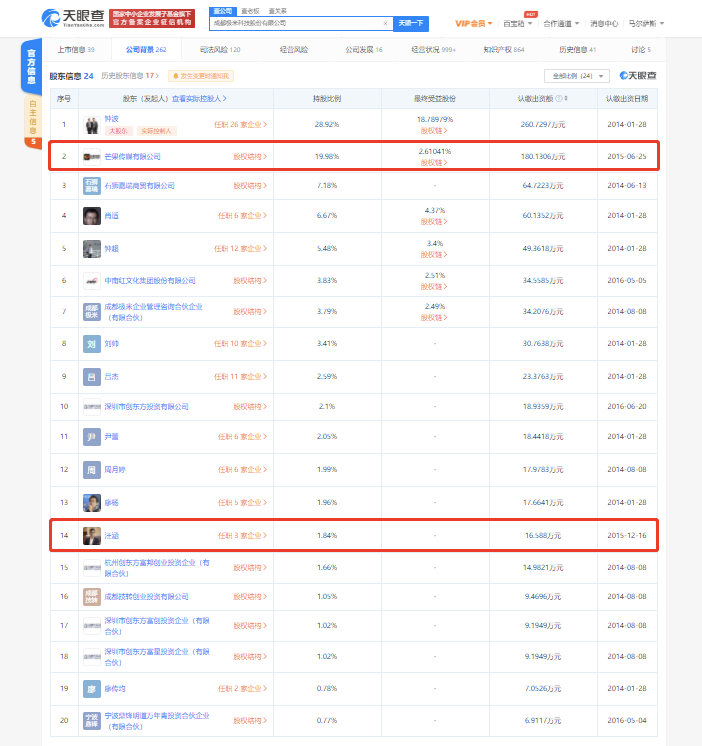Open the 官方信息 sidebar tab
The width and height of the screenshot is (702, 746).
(31, 66)
